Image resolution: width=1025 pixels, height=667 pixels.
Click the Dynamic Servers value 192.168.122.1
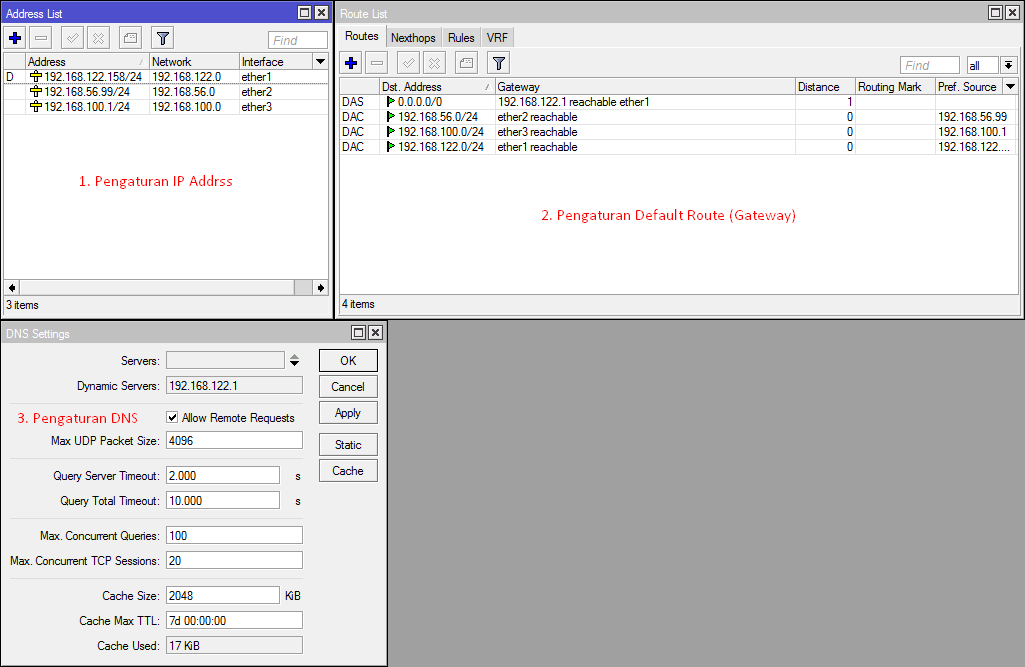234,386
